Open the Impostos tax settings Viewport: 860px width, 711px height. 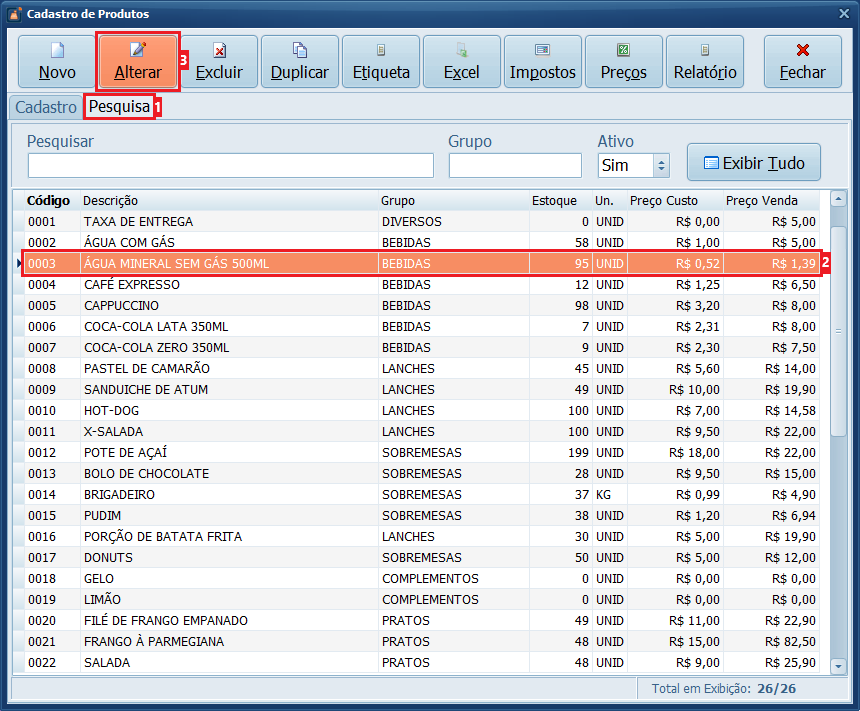click(x=543, y=62)
